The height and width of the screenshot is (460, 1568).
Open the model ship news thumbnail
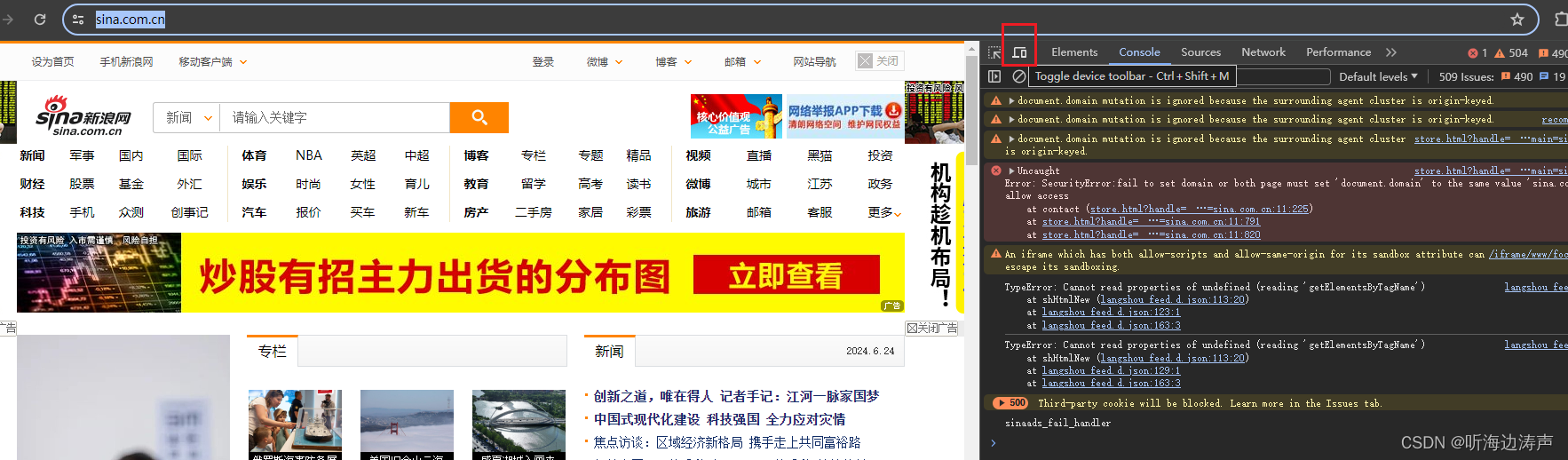(x=295, y=424)
